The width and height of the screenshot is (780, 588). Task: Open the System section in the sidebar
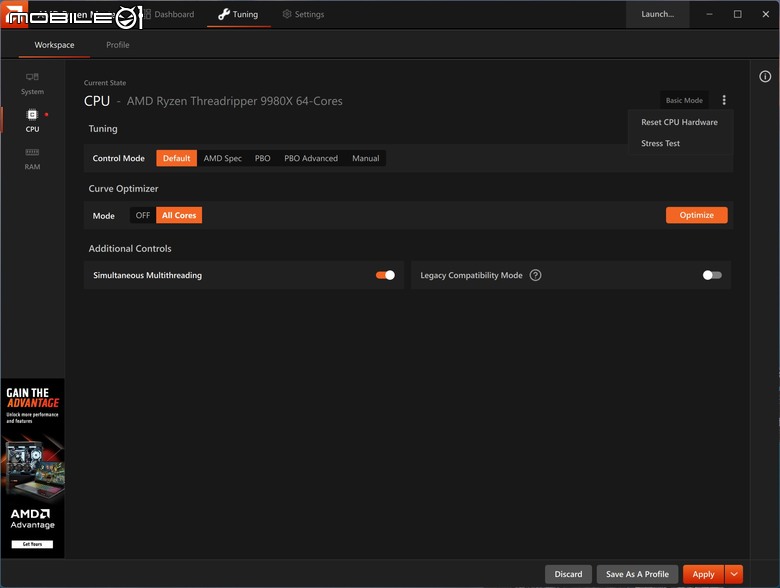(x=32, y=84)
